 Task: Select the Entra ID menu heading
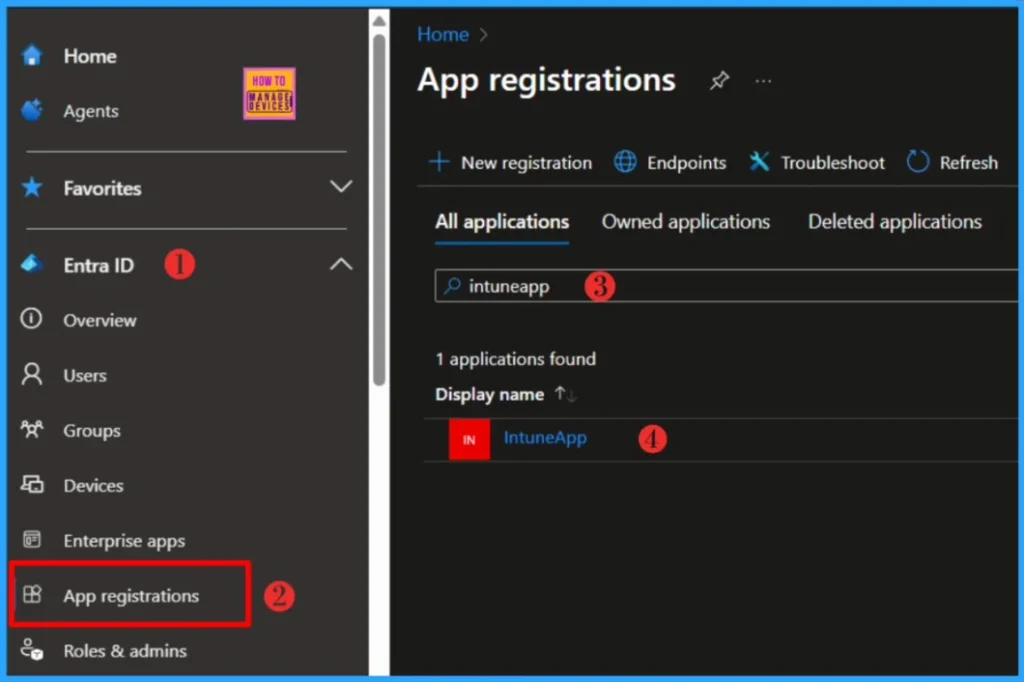point(99,265)
